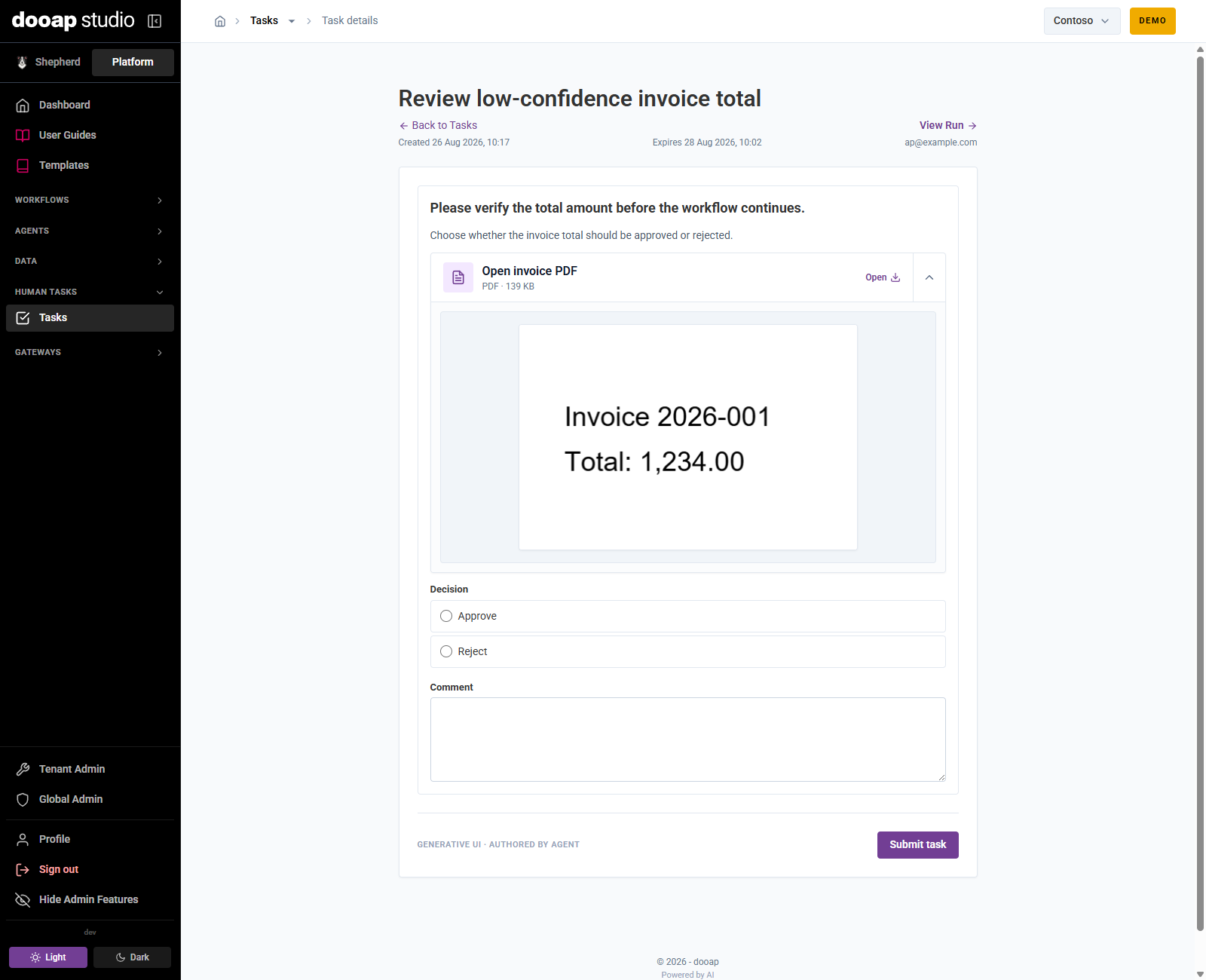The image size is (1206, 980).
Task: Expand the Data section
Action: (90, 261)
